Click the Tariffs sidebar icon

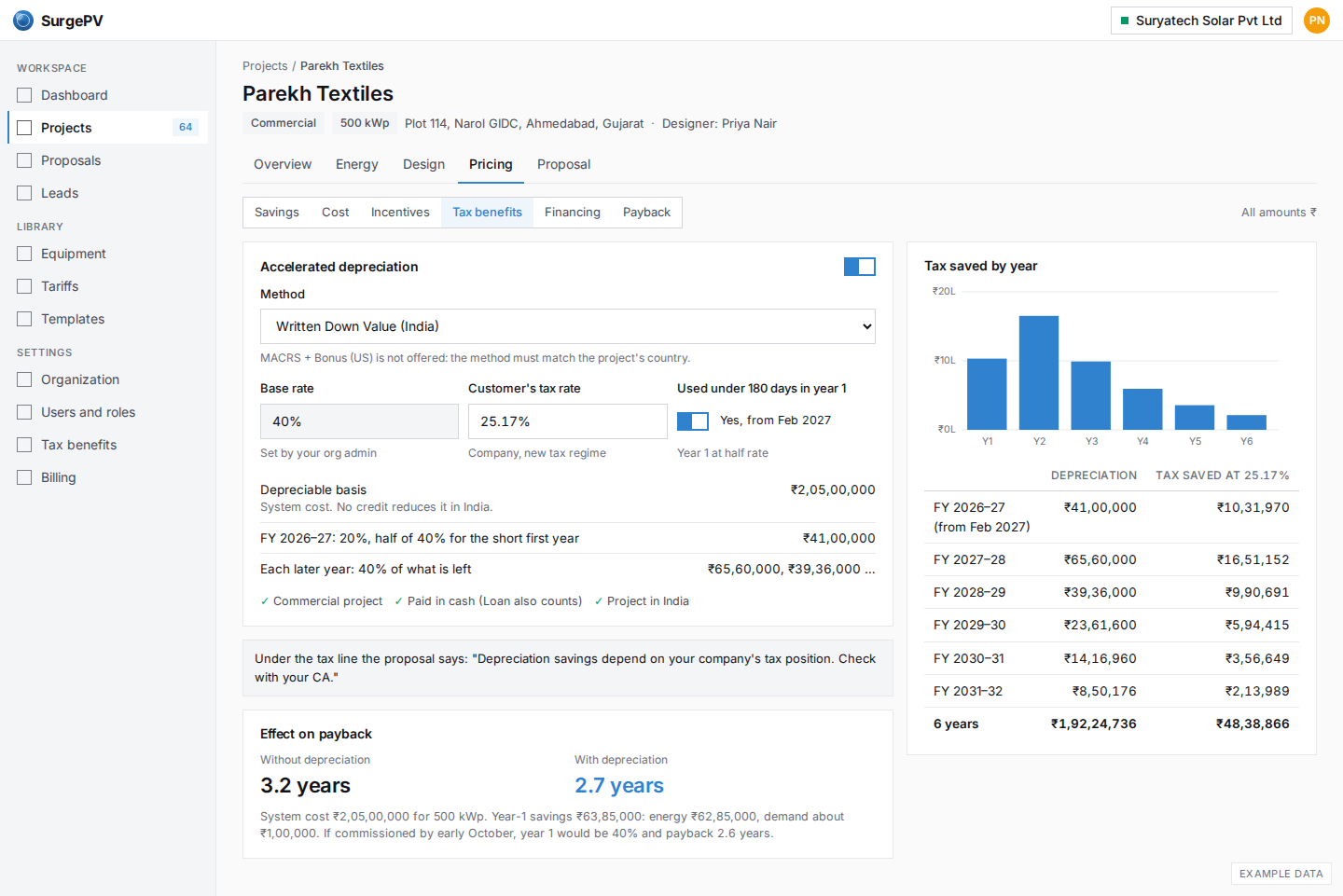coord(24,286)
